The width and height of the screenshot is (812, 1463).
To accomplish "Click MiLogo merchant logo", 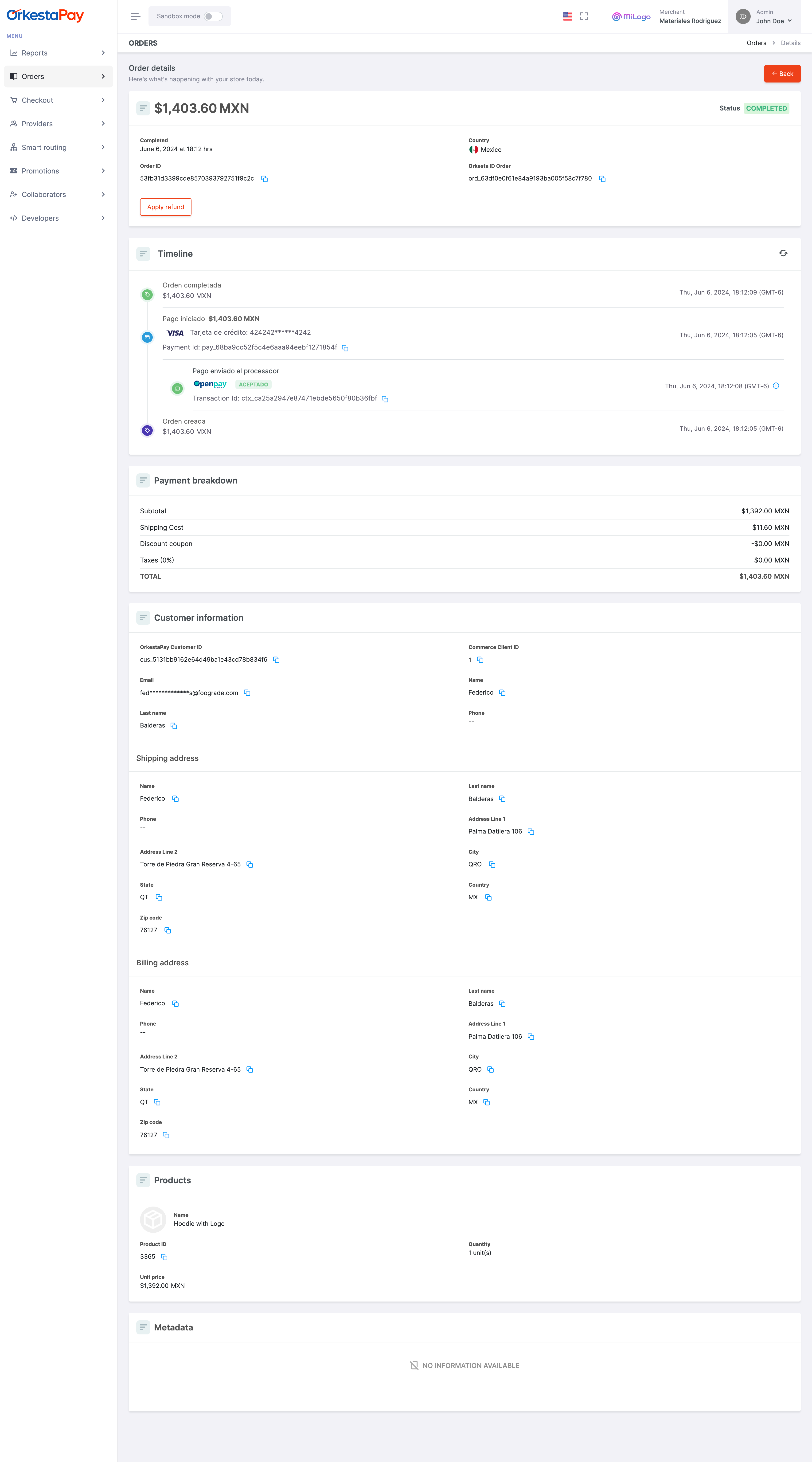I will tap(631, 16).
